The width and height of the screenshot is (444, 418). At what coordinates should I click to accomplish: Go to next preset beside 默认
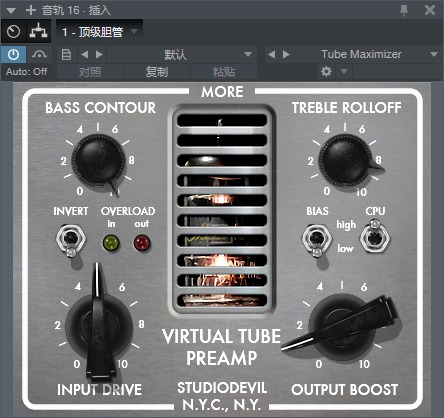(99, 54)
